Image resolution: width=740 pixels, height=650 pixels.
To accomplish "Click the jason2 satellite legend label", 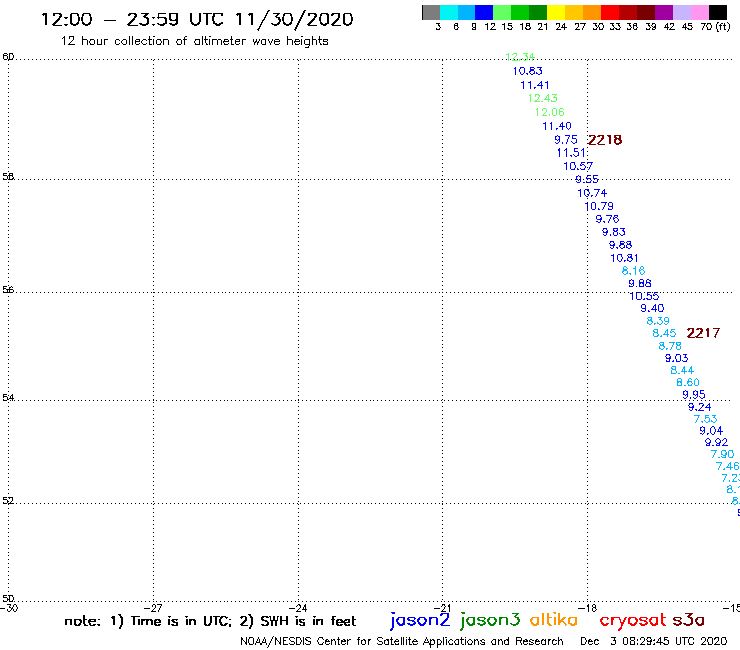I will [x=420, y=620].
